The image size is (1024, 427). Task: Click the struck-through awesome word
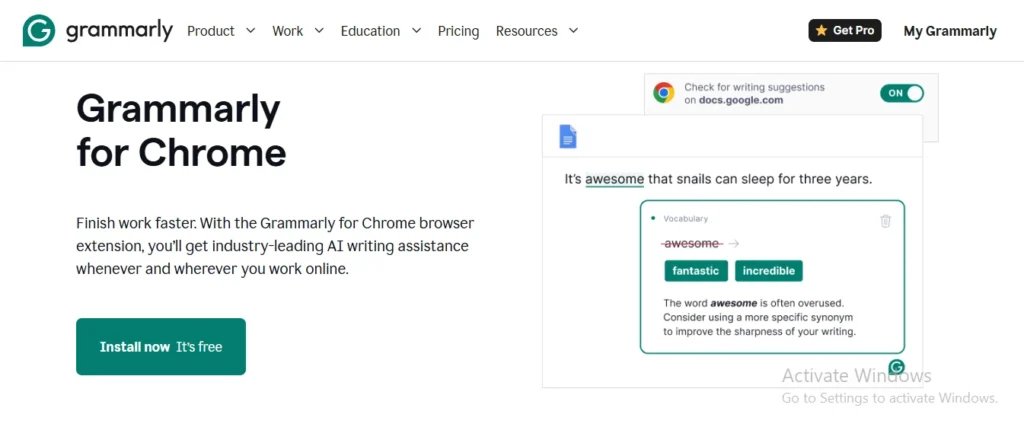(x=692, y=244)
